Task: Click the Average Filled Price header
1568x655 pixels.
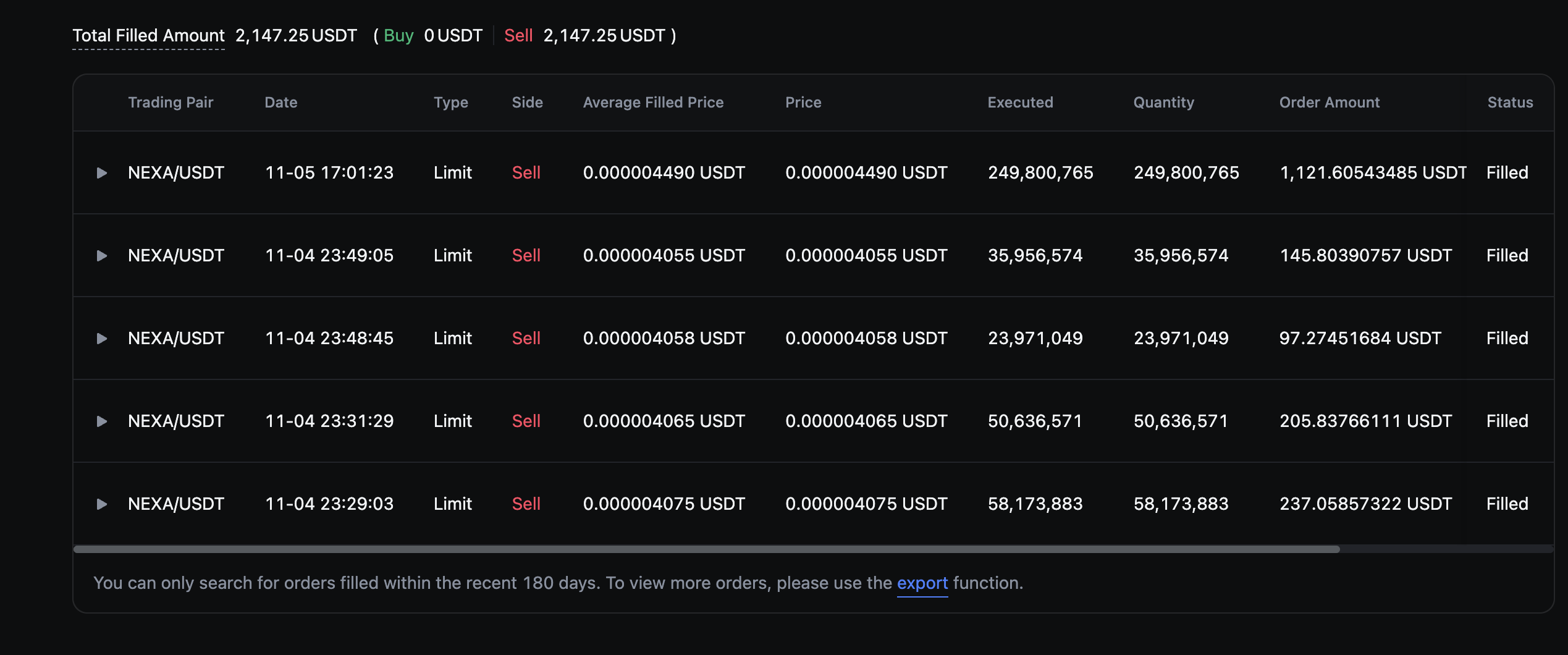Action: 653,103
